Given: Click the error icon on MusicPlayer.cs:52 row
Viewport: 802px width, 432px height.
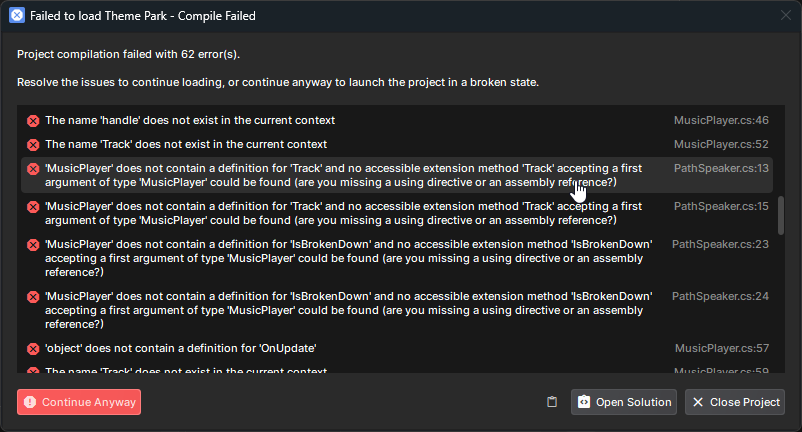Looking at the screenshot, I should tap(33, 145).
